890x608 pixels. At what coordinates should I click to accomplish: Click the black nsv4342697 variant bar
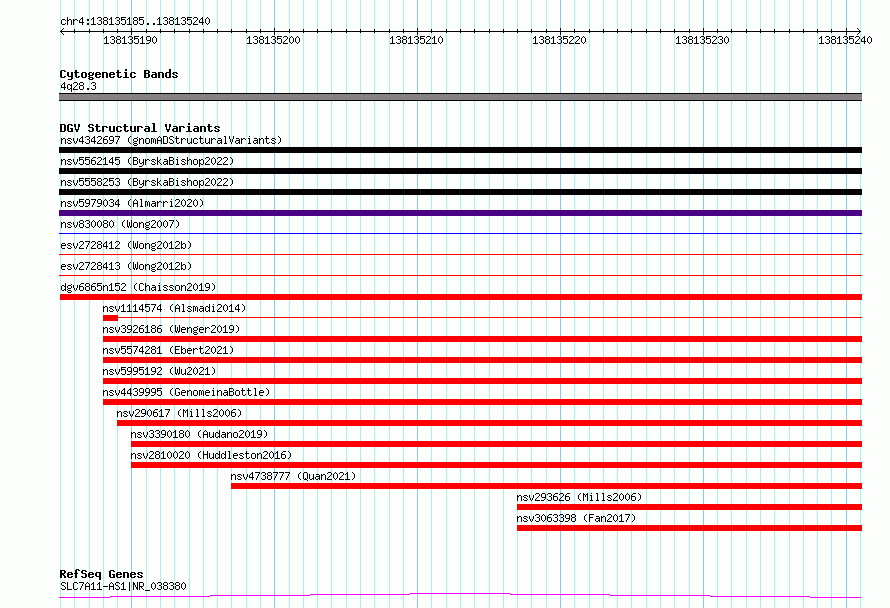point(460,150)
